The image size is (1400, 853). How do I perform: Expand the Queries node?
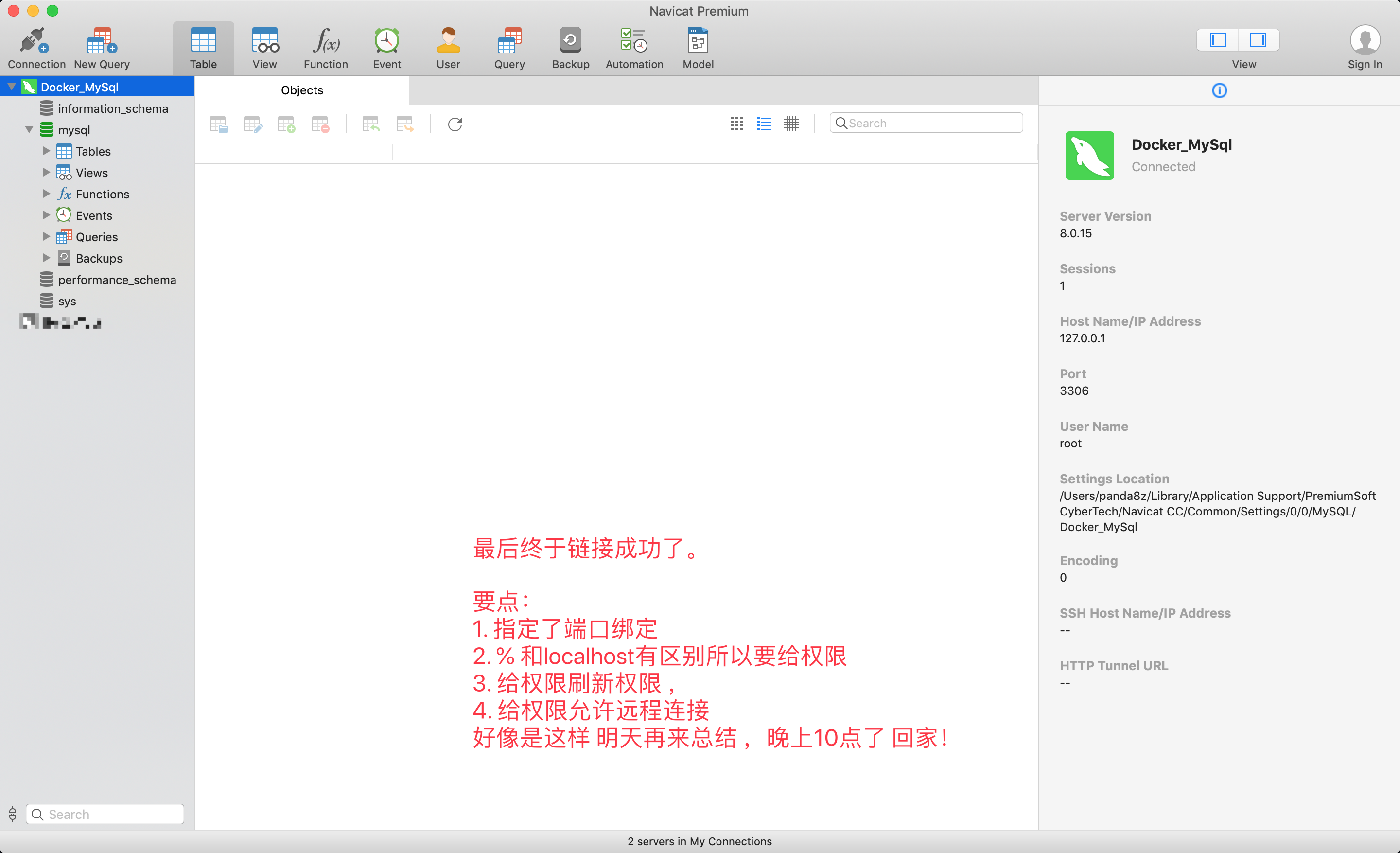tap(47, 236)
